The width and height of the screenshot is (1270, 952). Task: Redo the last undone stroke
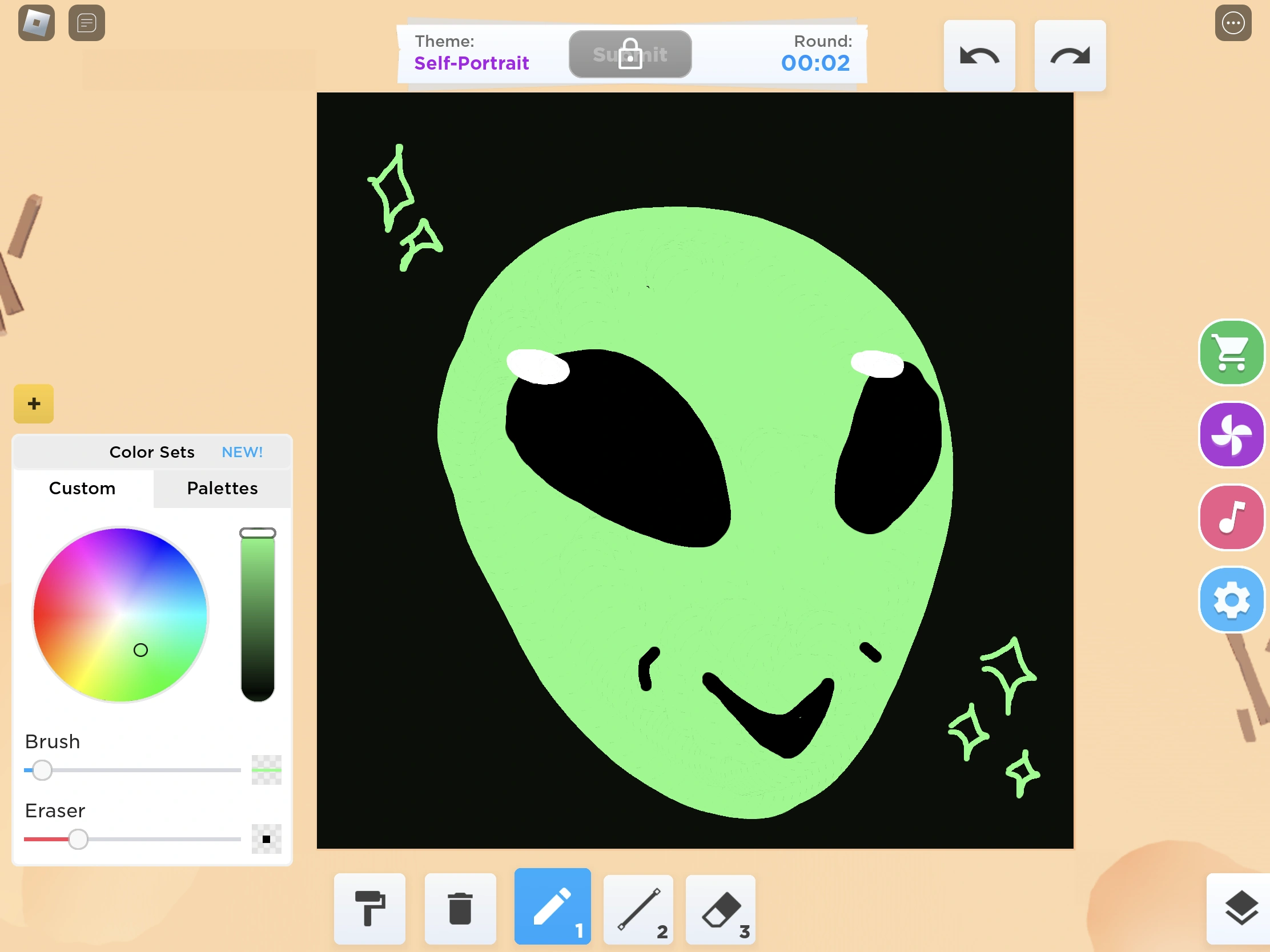[1070, 55]
